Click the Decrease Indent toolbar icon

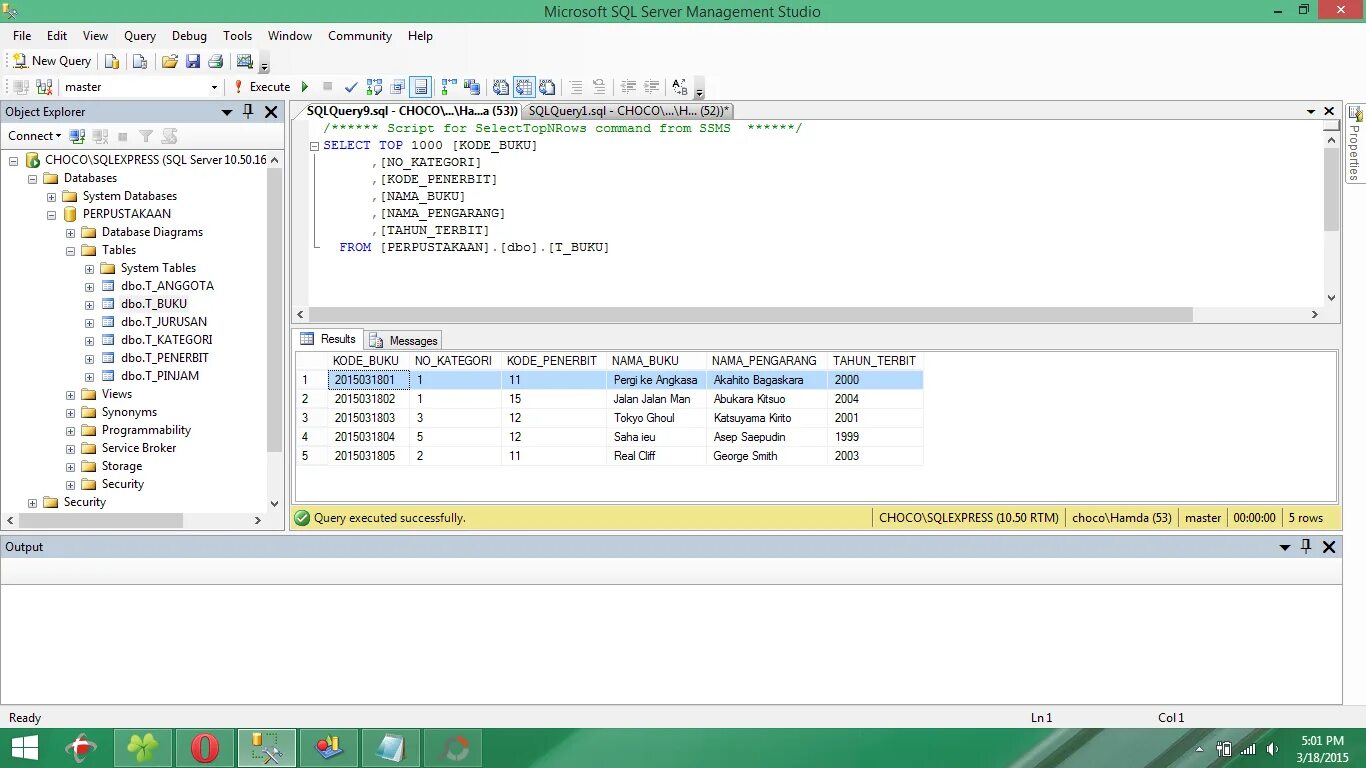[628, 87]
